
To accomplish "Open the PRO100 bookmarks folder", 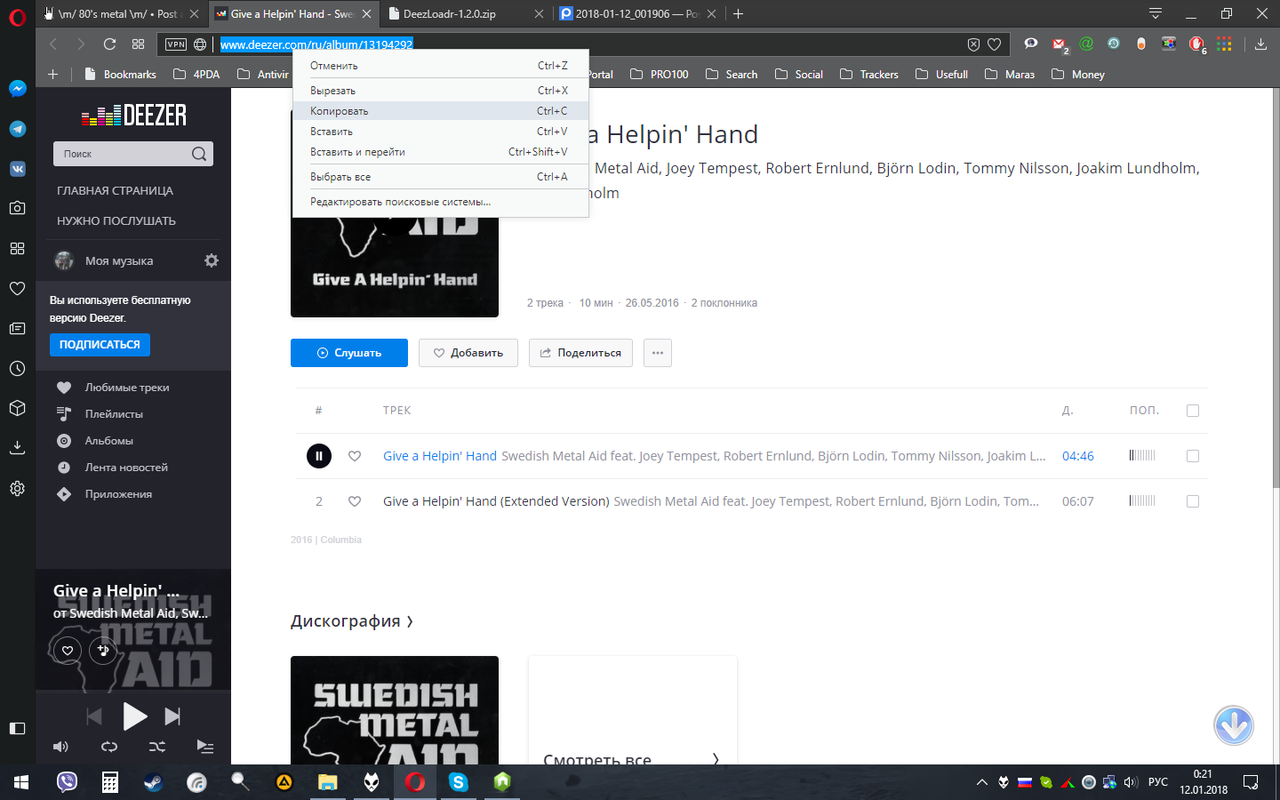I will point(659,74).
